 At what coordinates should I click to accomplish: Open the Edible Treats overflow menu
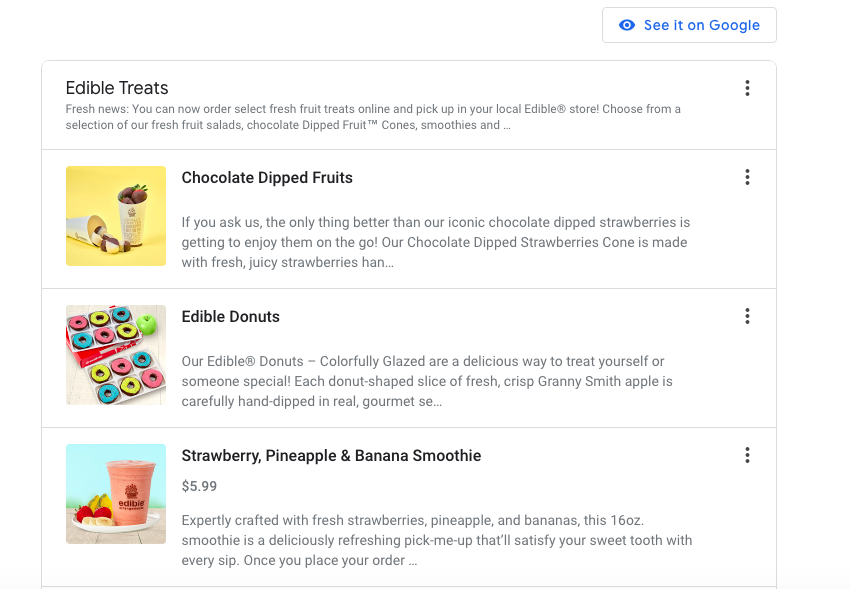[x=747, y=88]
